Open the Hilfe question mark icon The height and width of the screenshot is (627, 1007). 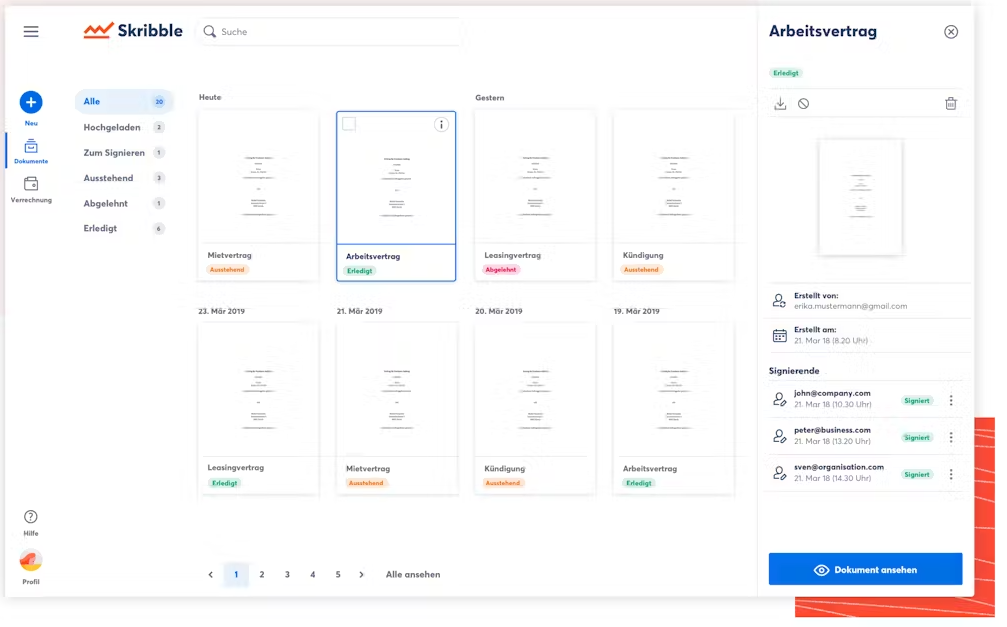(x=31, y=517)
